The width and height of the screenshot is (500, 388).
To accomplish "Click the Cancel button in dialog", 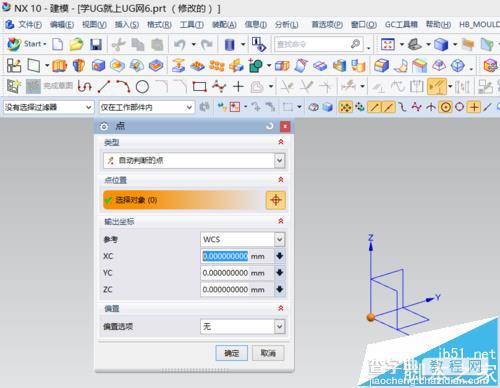I will pyautogui.click(x=268, y=353).
